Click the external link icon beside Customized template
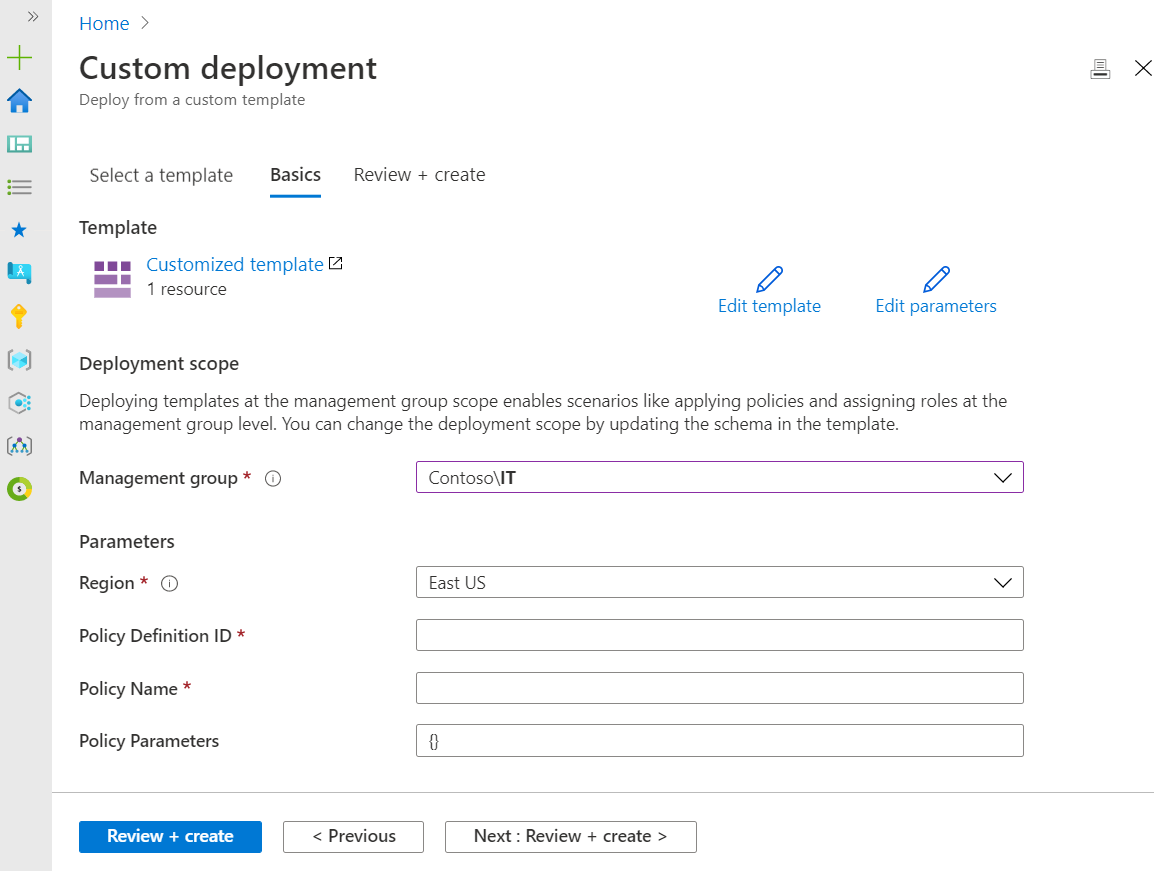Image resolution: width=1154 pixels, height=871 pixels. 336,263
